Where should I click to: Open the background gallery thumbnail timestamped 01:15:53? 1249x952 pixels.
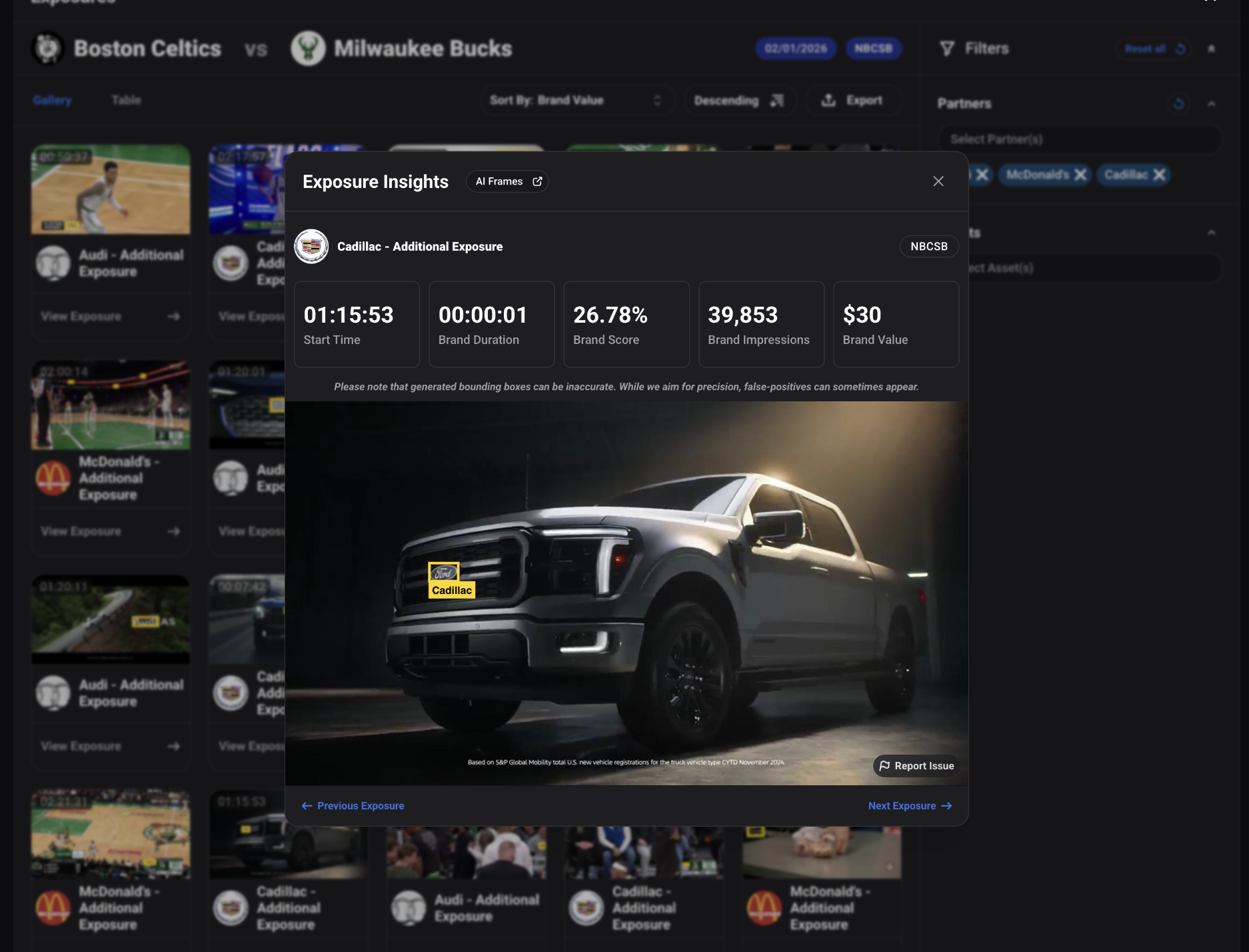288,835
